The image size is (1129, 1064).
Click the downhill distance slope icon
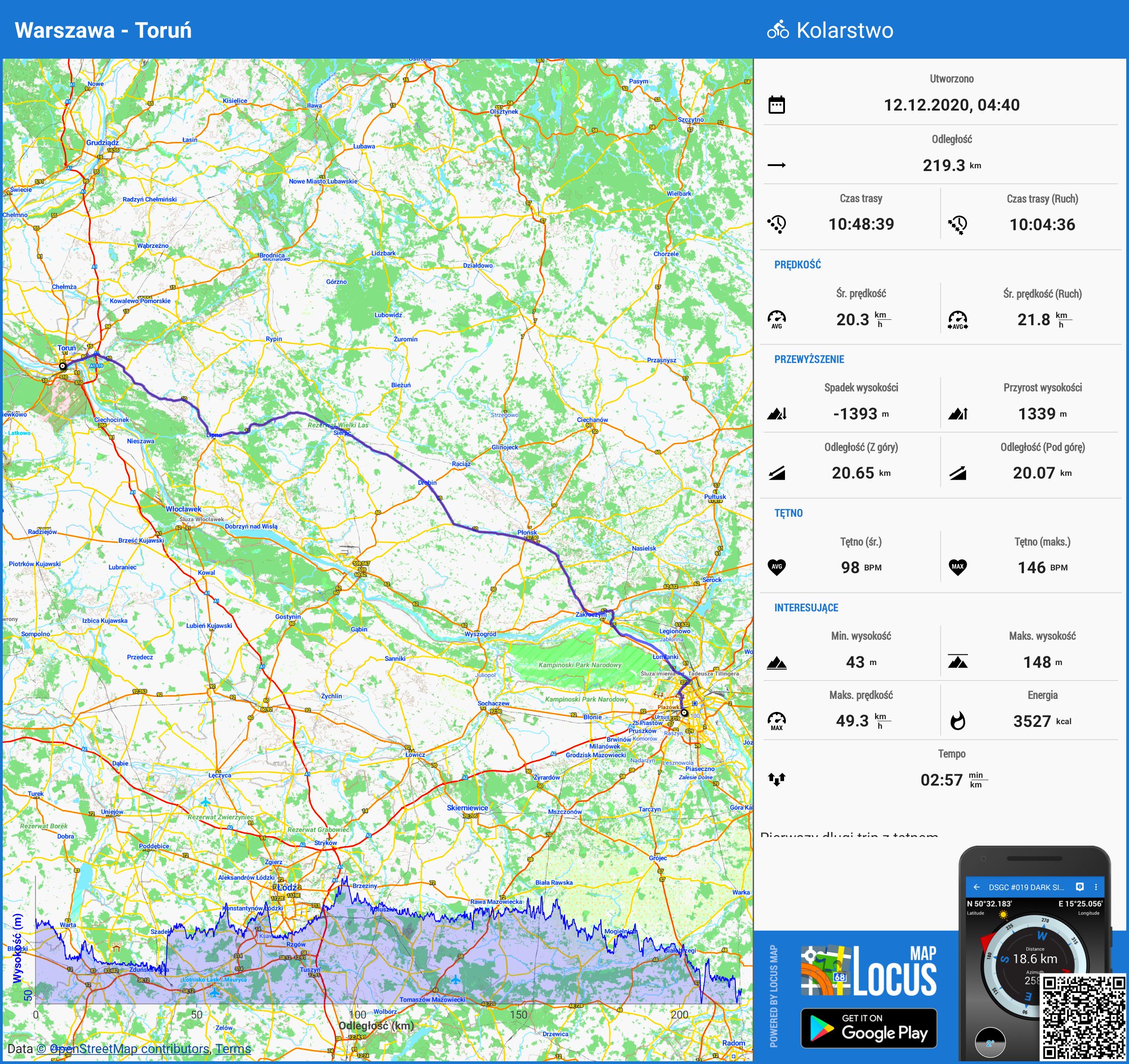tap(776, 473)
